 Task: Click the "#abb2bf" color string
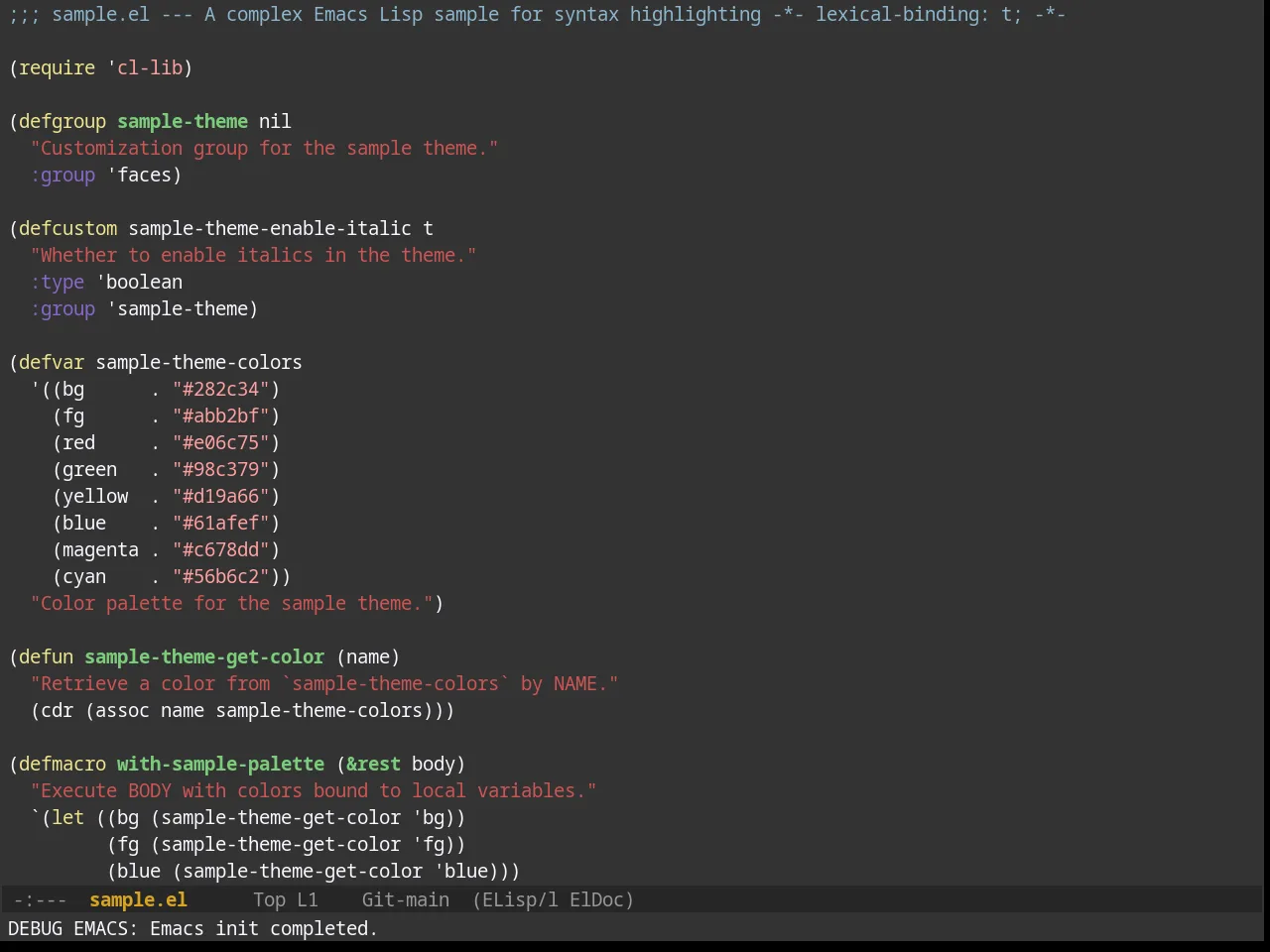pyautogui.click(x=220, y=416)
